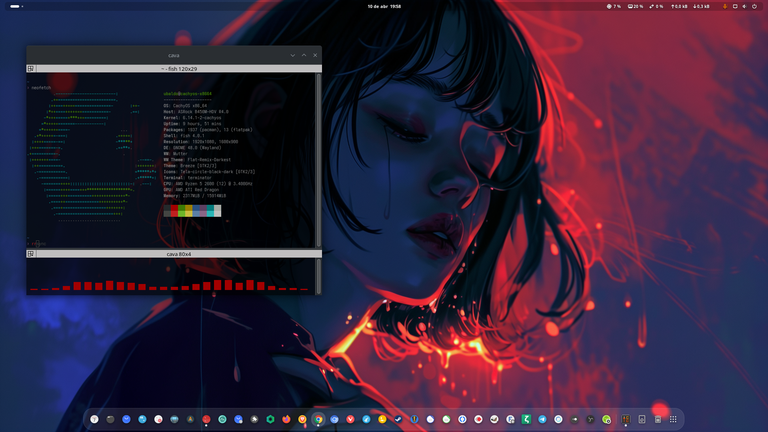Viewport: 768px width, 432px height.
Task: Open the power menu icon in top bar
Action: [754, 6]
